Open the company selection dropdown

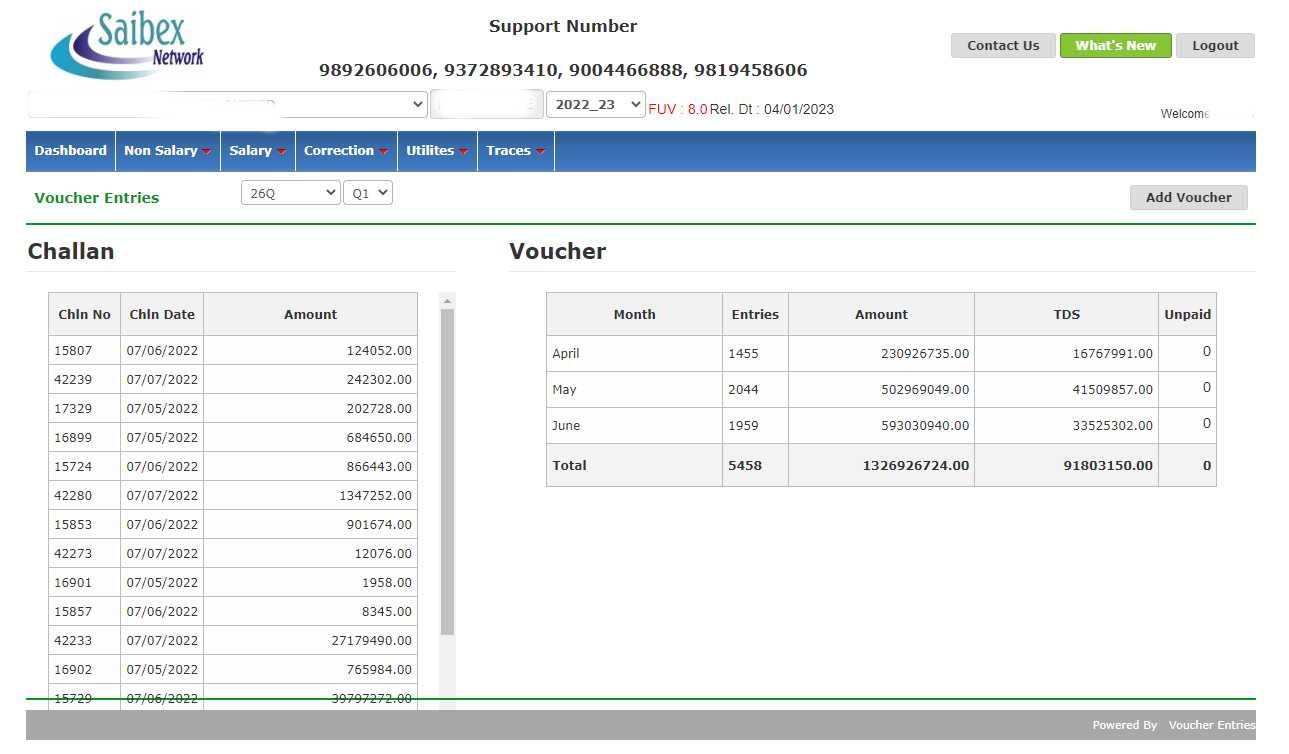coord(225,104)
